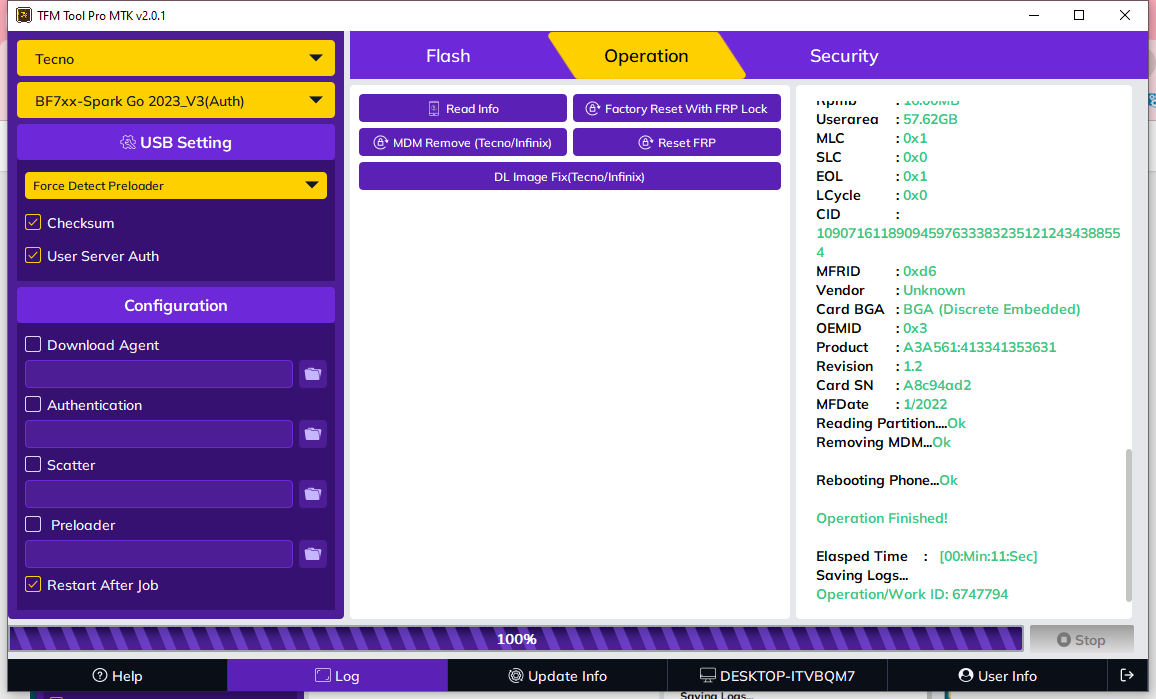
Task: Enable the Scatter checkbox
Action: 33,465
